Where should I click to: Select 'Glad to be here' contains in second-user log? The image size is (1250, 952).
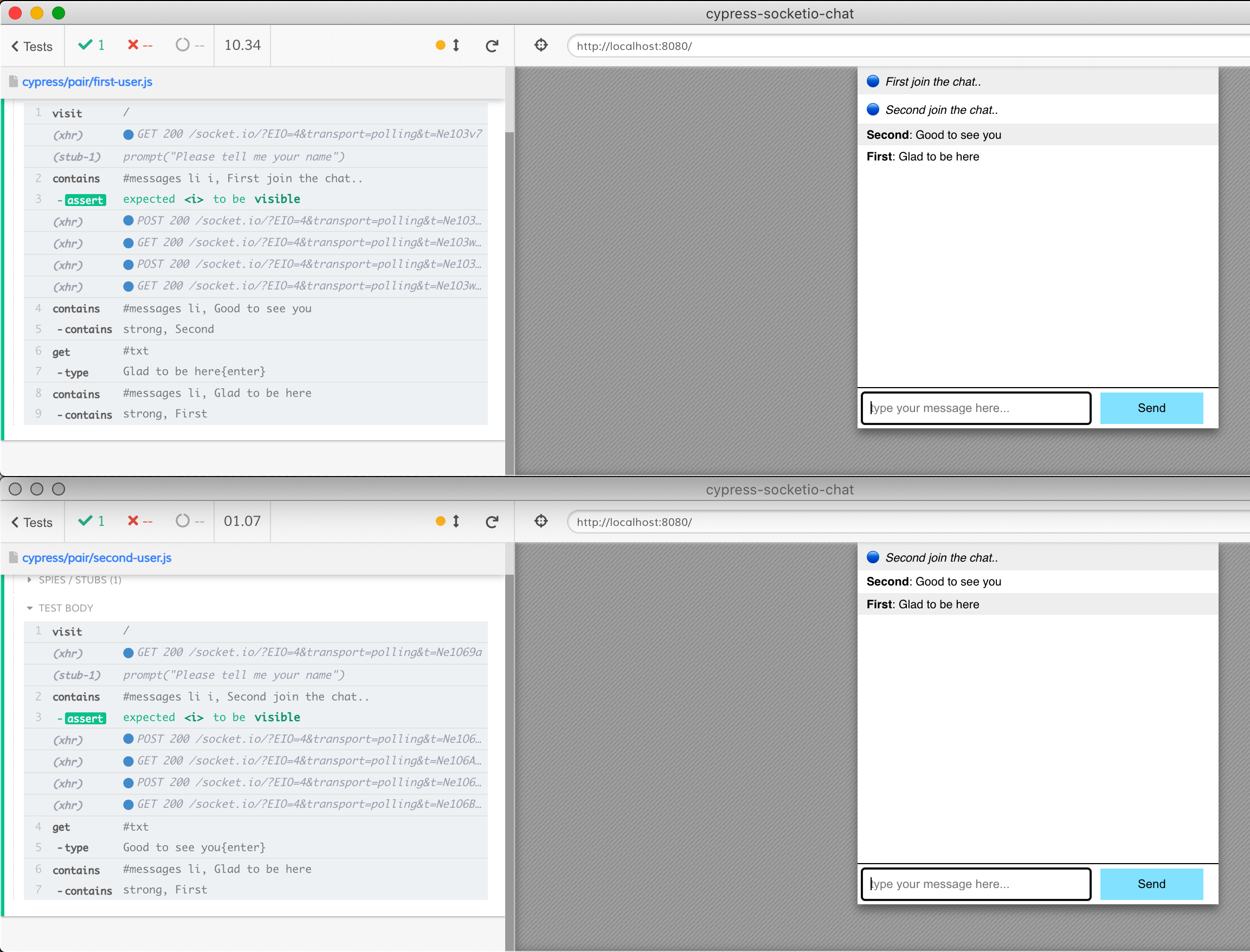pyautogui.click(x=255, y=869)
